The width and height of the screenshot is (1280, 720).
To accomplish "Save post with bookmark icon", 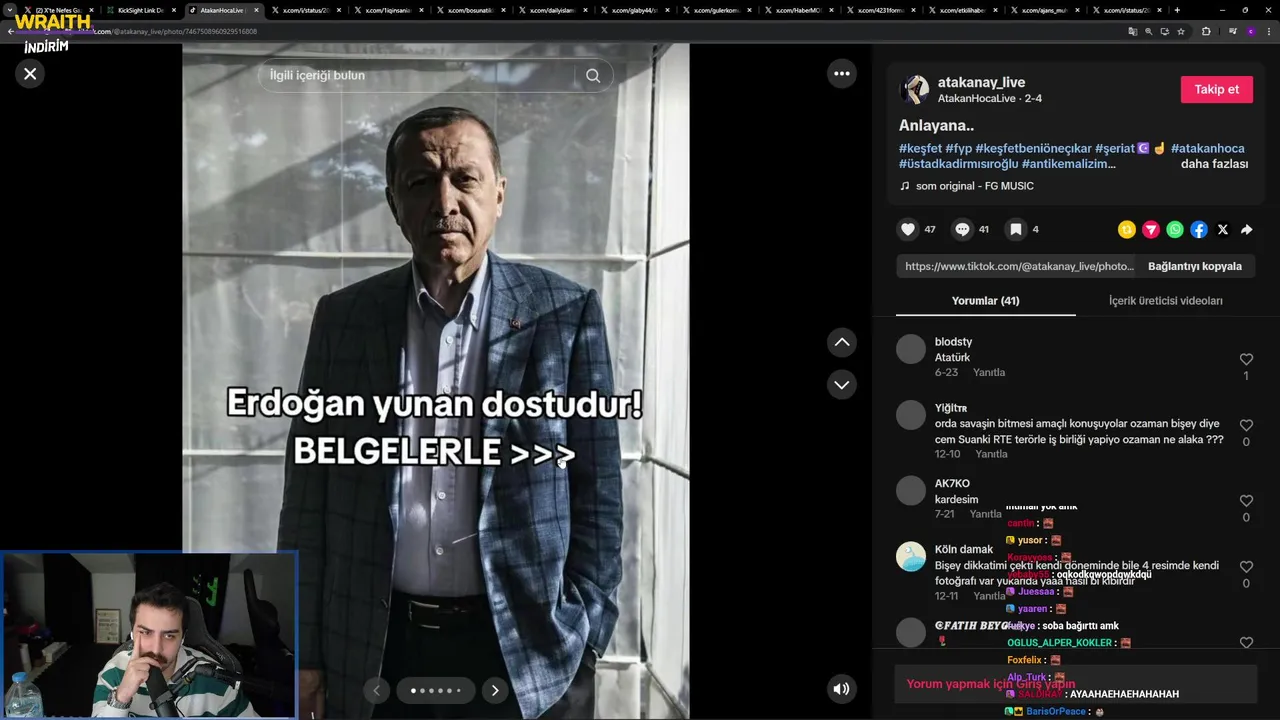I will click(x=1015, y=229).
